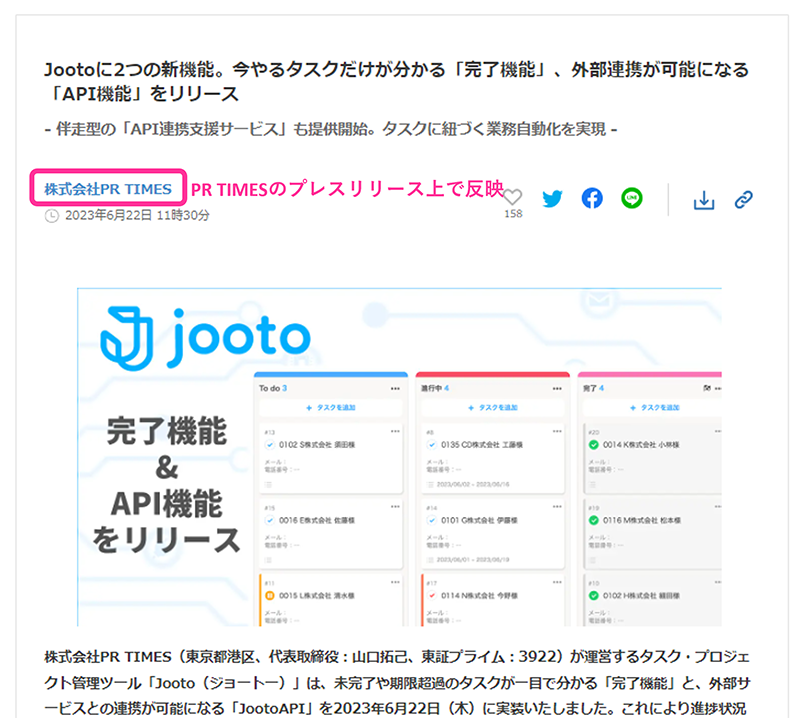Screen dimensions: 800x718
Task: Click the 'To do 3' column header
Action: tap(273, 388)
